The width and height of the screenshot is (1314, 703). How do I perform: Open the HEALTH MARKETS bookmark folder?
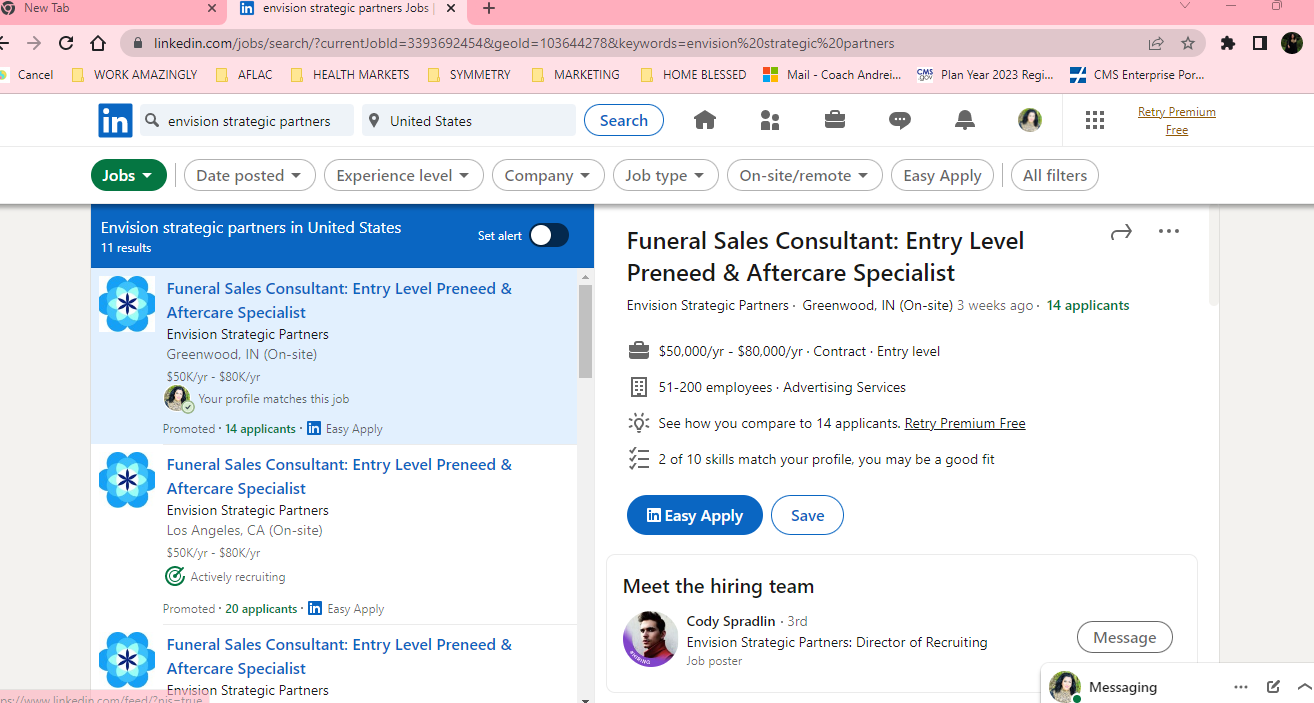(350, 74)
